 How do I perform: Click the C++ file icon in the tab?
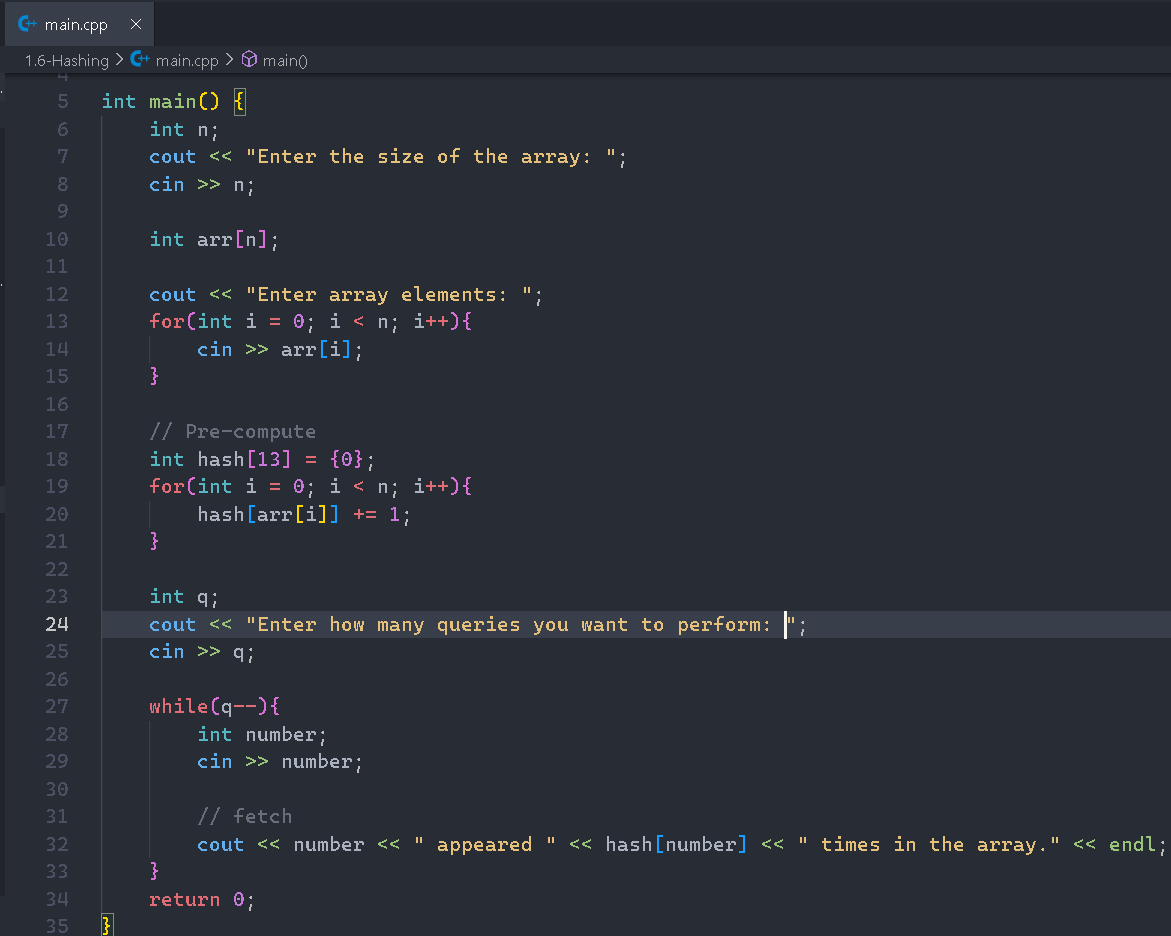[x=27, y=24]
